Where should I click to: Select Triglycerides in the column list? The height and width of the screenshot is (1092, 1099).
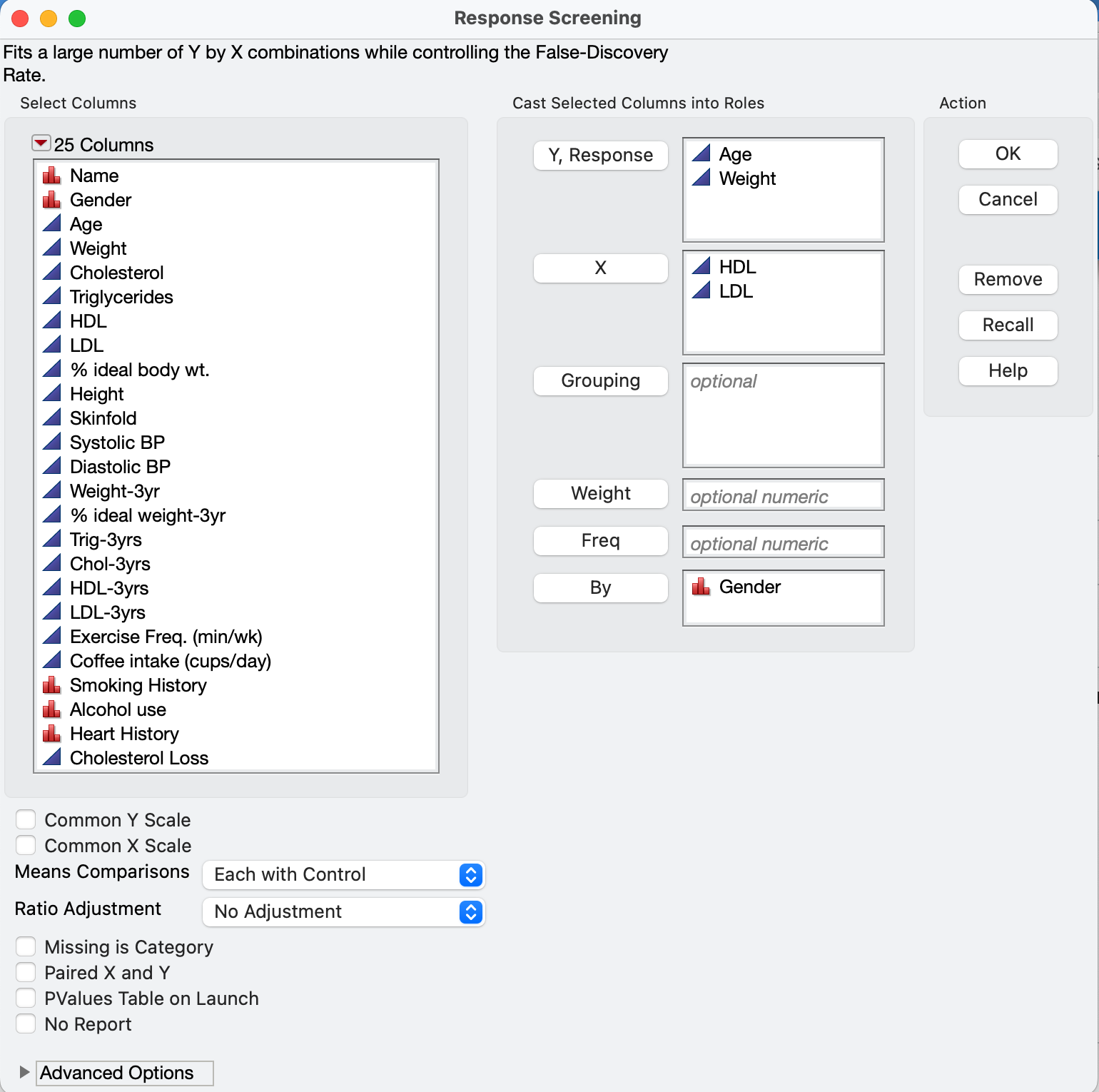pyautogui.click(x=121, y=297)
